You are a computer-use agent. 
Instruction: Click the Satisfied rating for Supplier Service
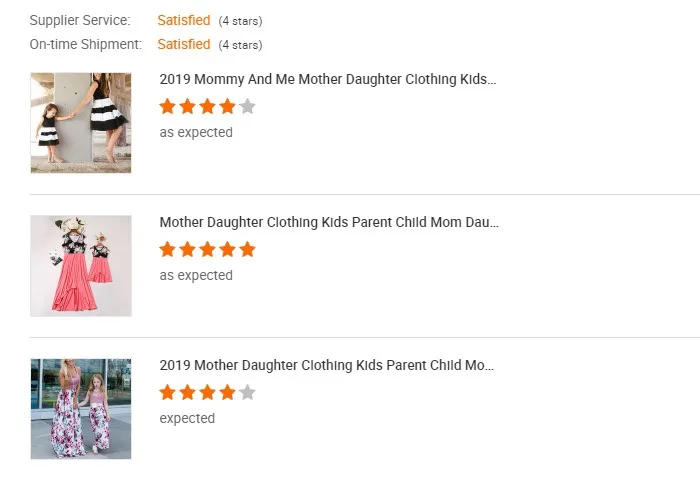pyautogui.click(x=183, y=21)
